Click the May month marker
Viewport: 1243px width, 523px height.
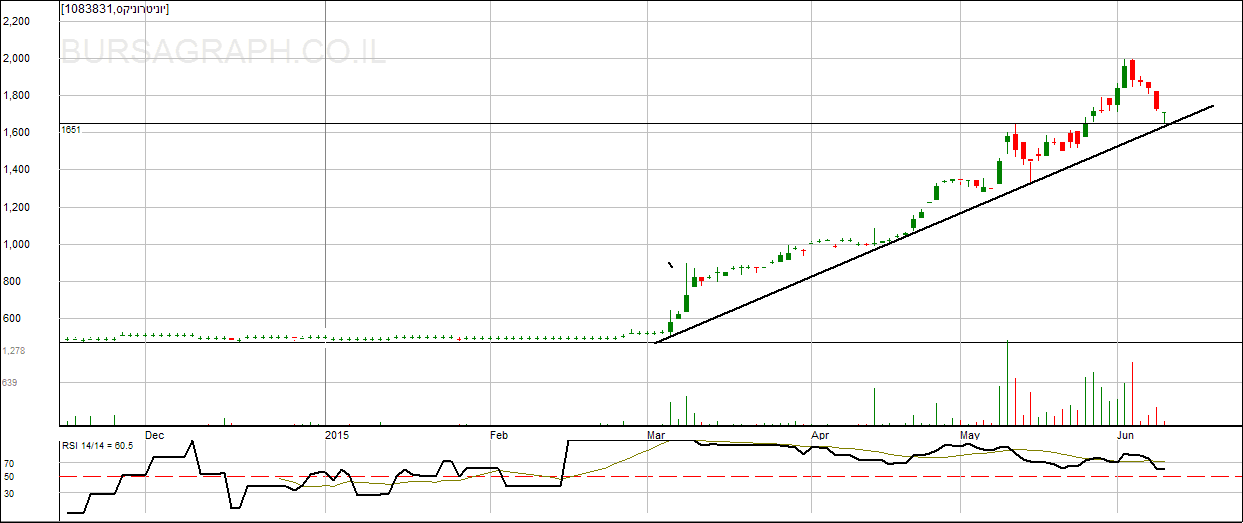(969, 435)
